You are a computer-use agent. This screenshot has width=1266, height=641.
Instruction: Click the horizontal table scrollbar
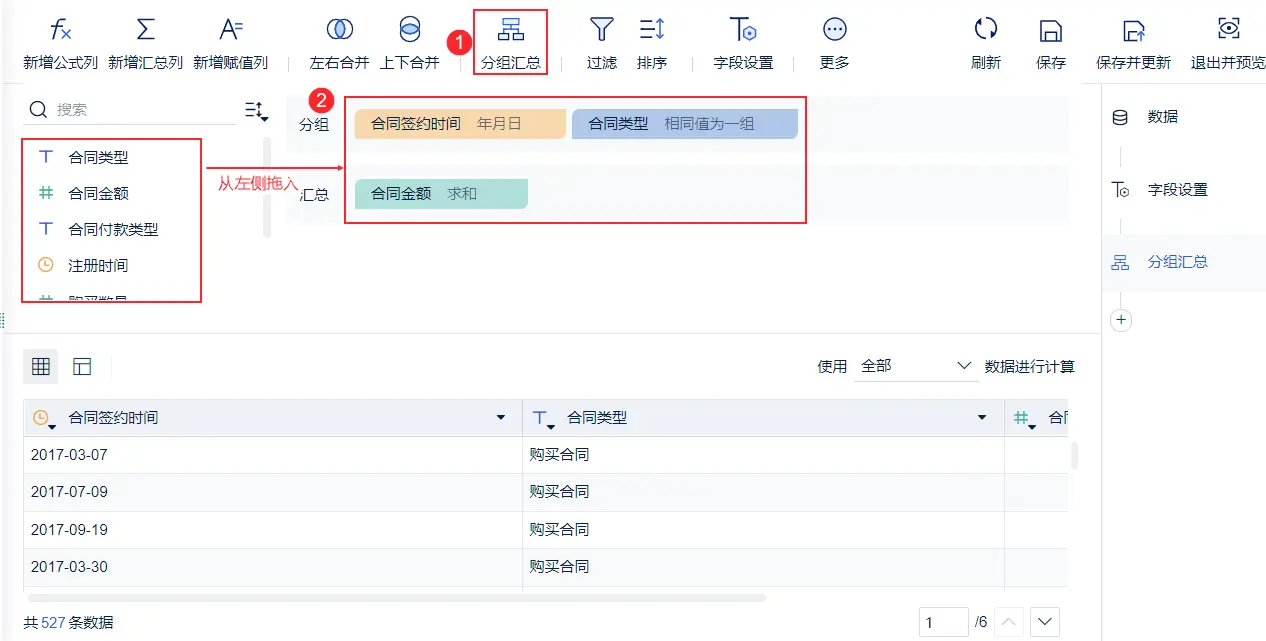[395, 598]
